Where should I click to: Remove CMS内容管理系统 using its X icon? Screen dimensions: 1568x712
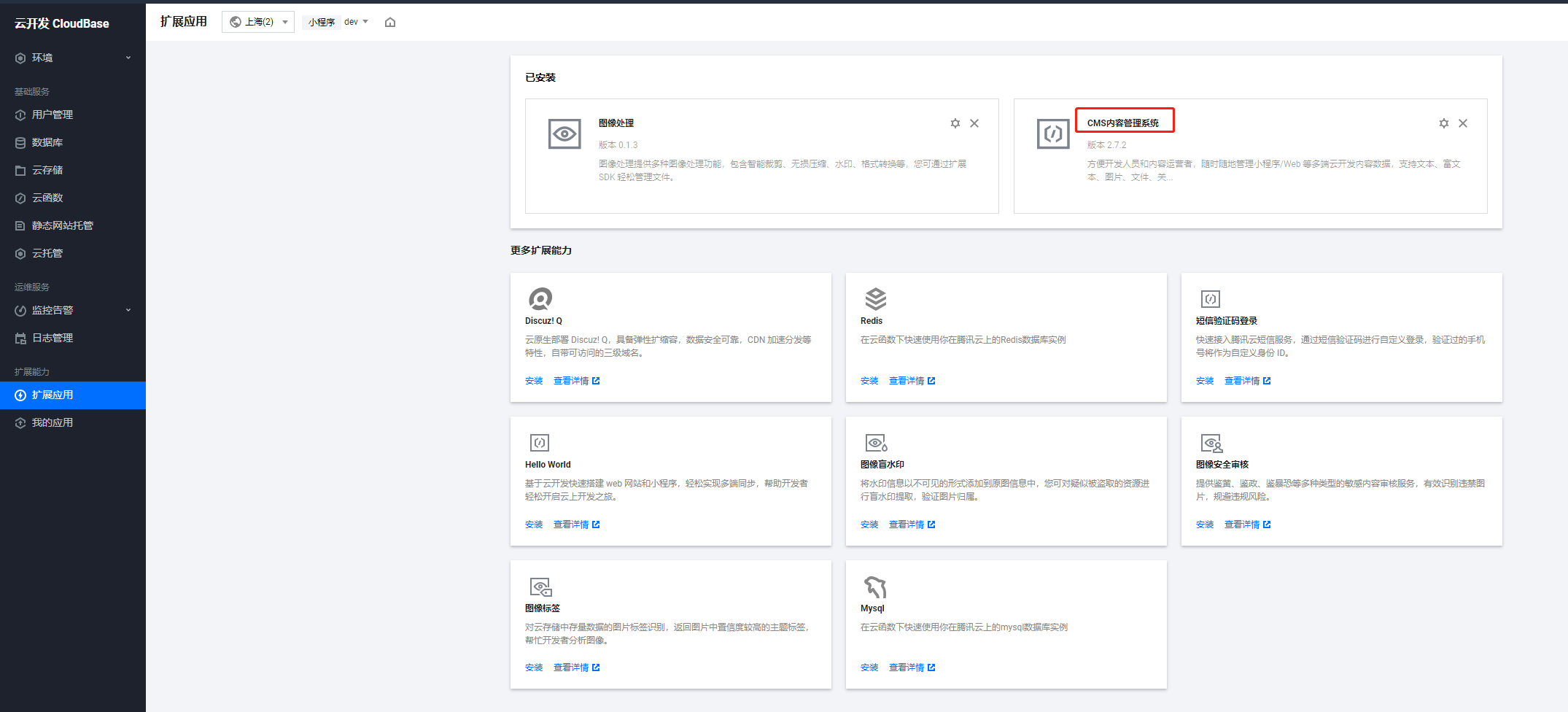(x=1463, y=123)
